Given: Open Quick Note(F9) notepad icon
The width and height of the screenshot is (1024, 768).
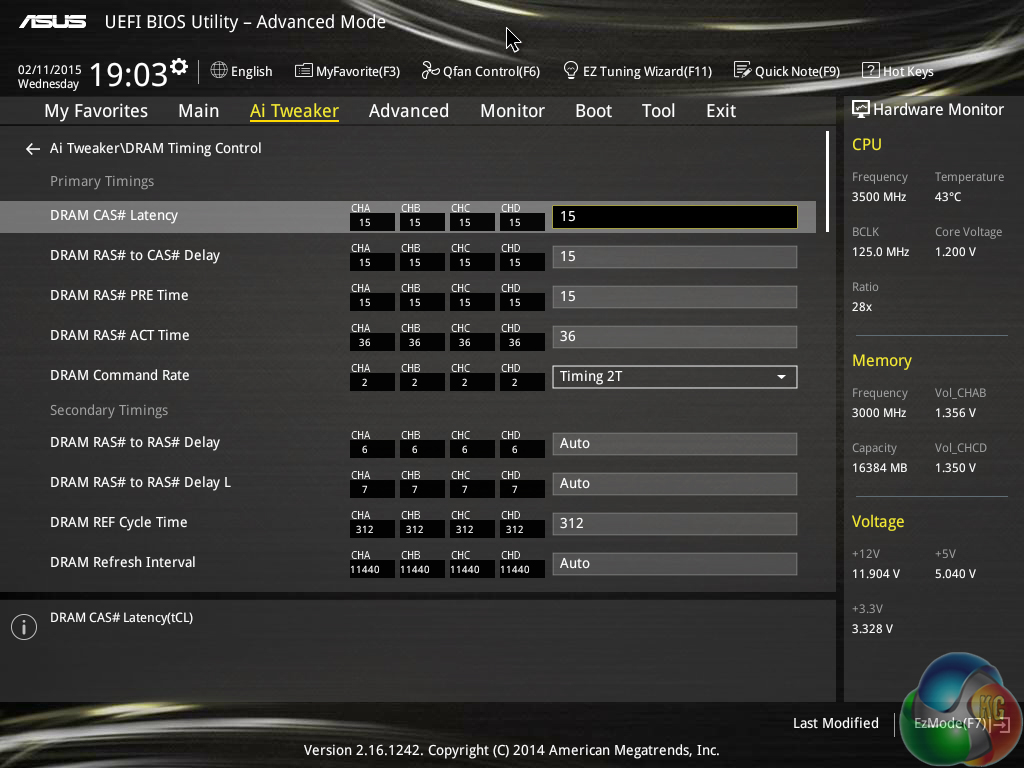Looking at the screenshot, I should coord(742,71).
